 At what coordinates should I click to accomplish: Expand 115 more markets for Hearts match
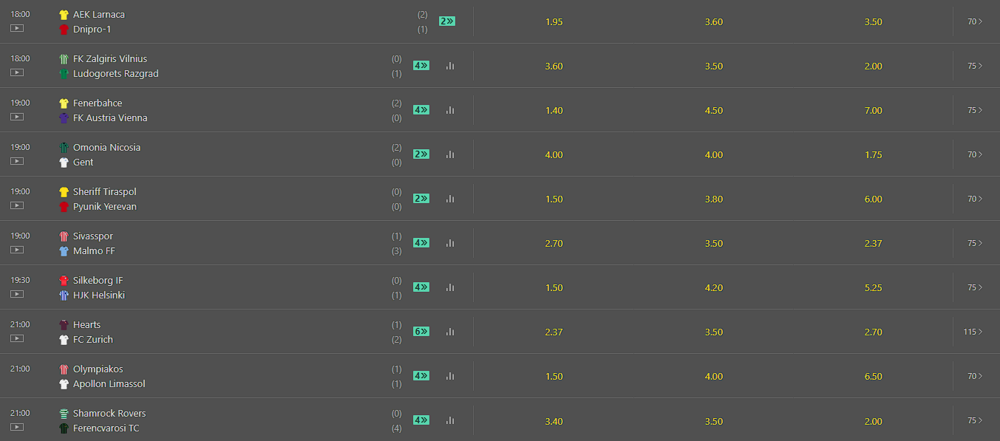click(973, 332)
